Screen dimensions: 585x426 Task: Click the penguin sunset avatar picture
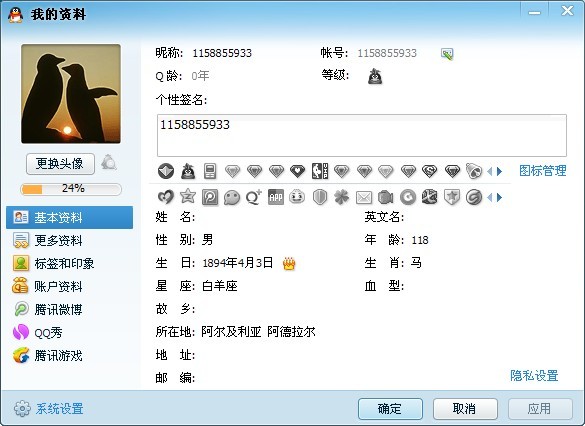[71, 94]
